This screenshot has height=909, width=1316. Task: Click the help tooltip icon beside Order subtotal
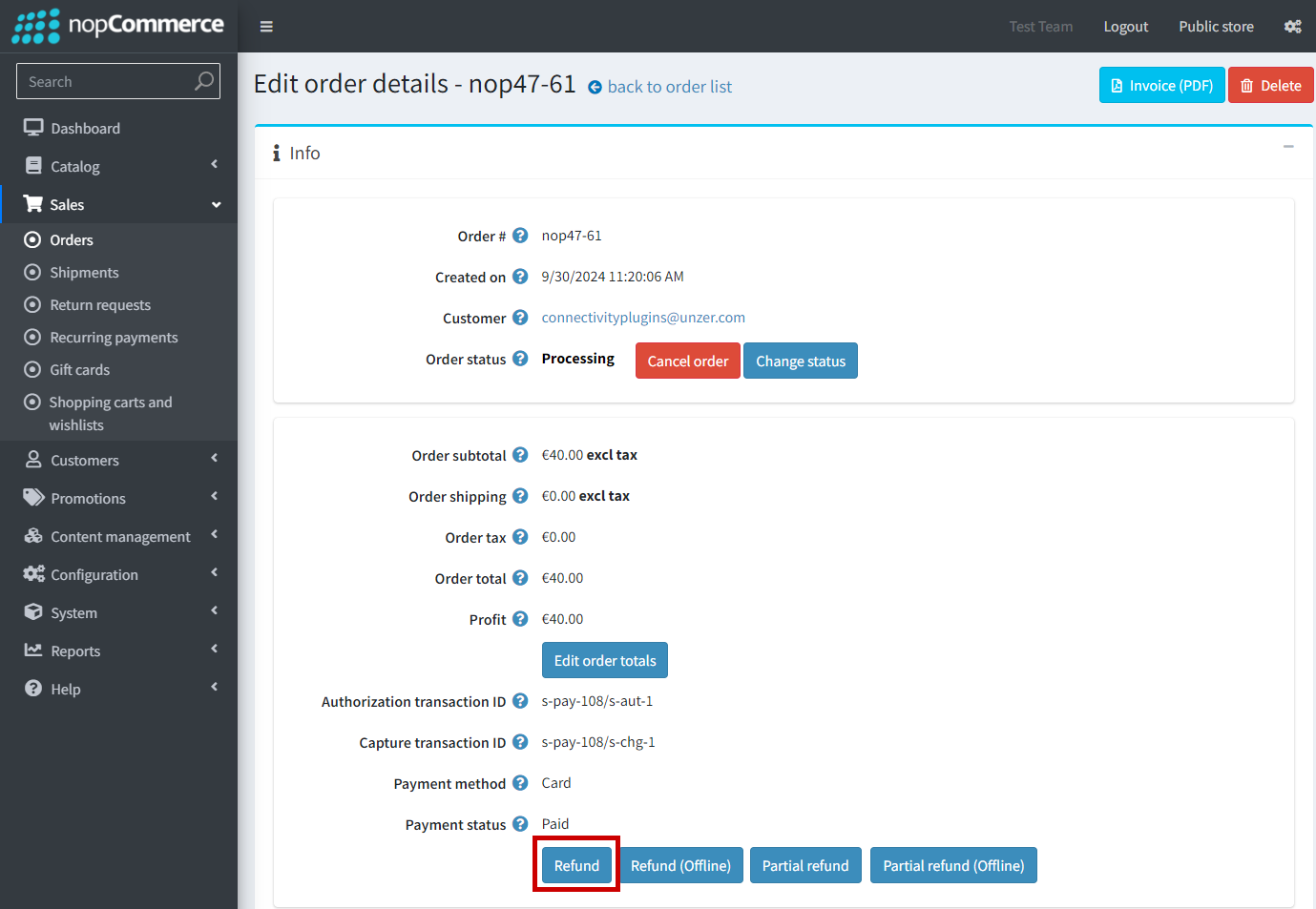coord(520,455)
